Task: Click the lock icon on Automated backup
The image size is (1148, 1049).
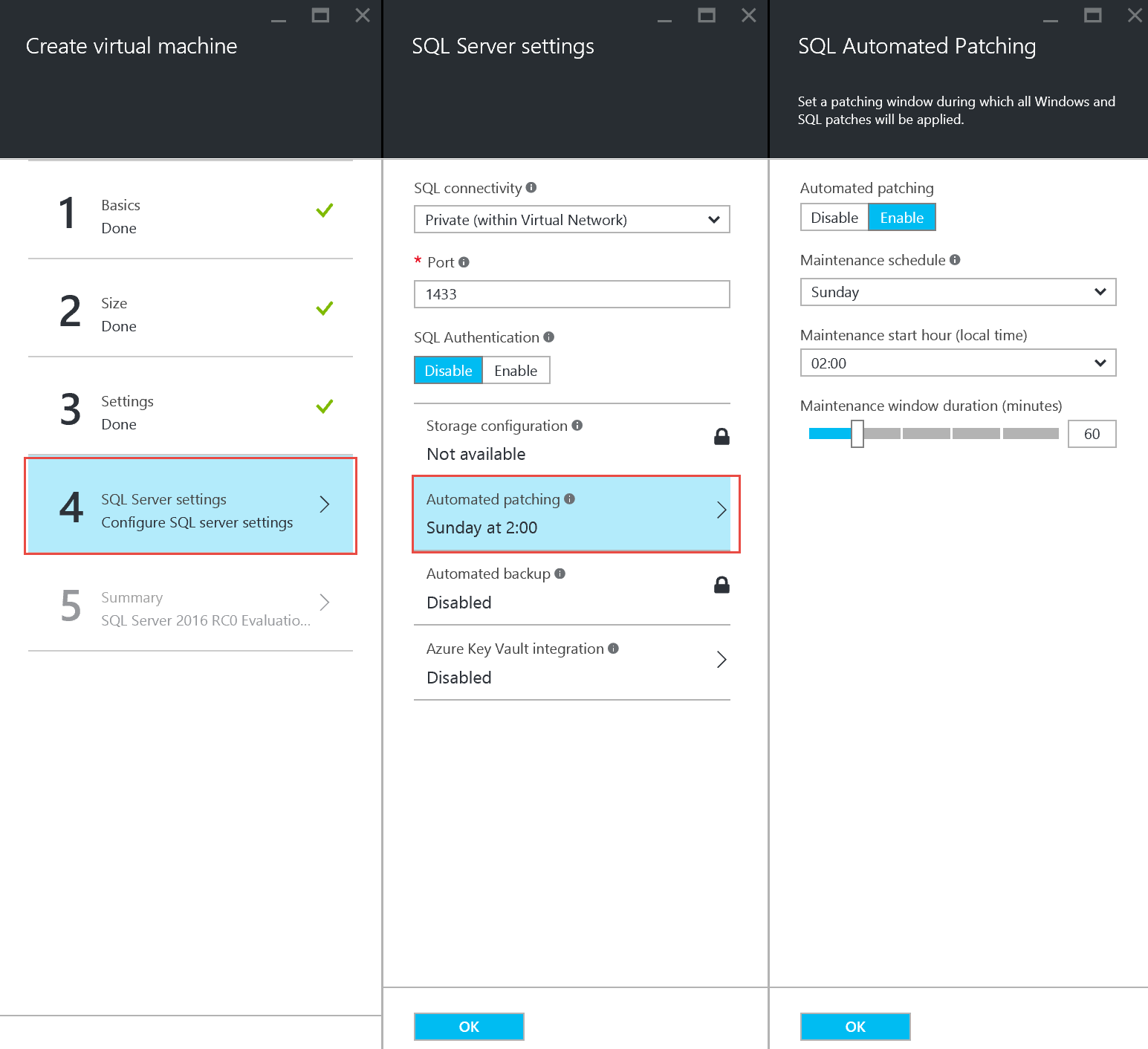Action: click(x=721, y=585)
